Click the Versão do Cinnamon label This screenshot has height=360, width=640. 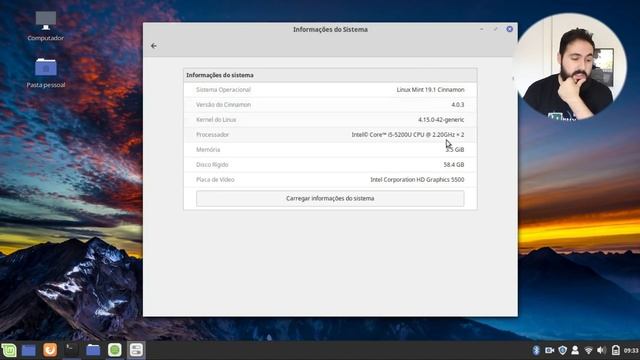tap(223, 104)
